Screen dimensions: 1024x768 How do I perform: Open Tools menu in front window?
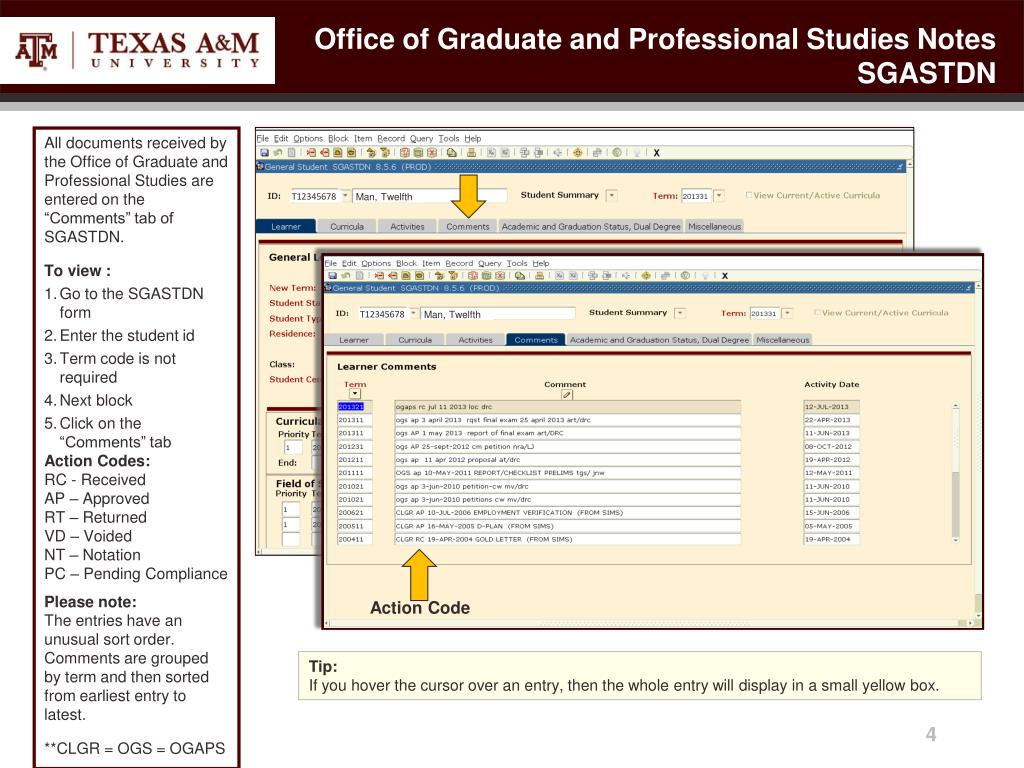[517, 263]
